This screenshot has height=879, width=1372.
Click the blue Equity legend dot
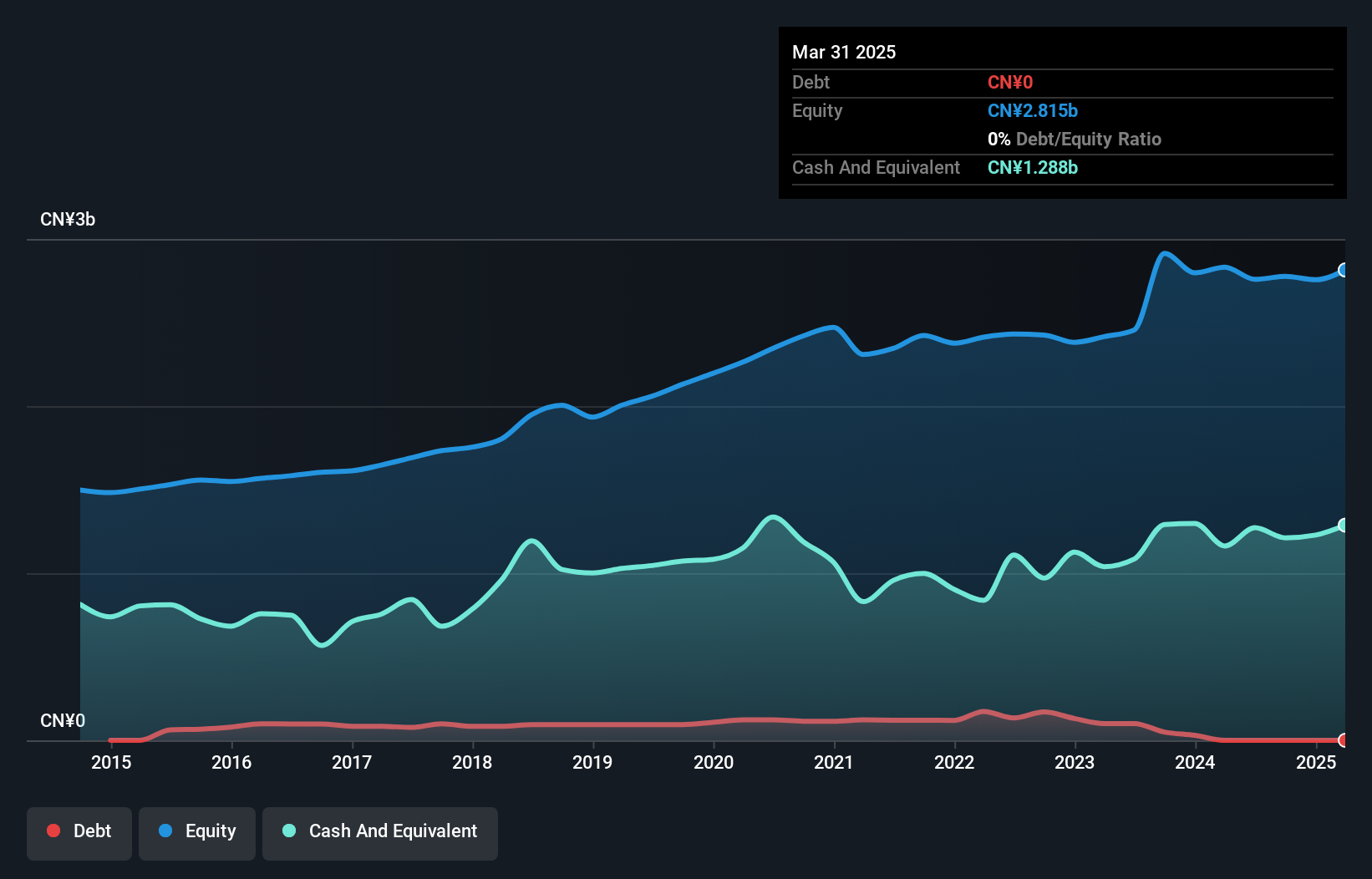tap(165, 831)
